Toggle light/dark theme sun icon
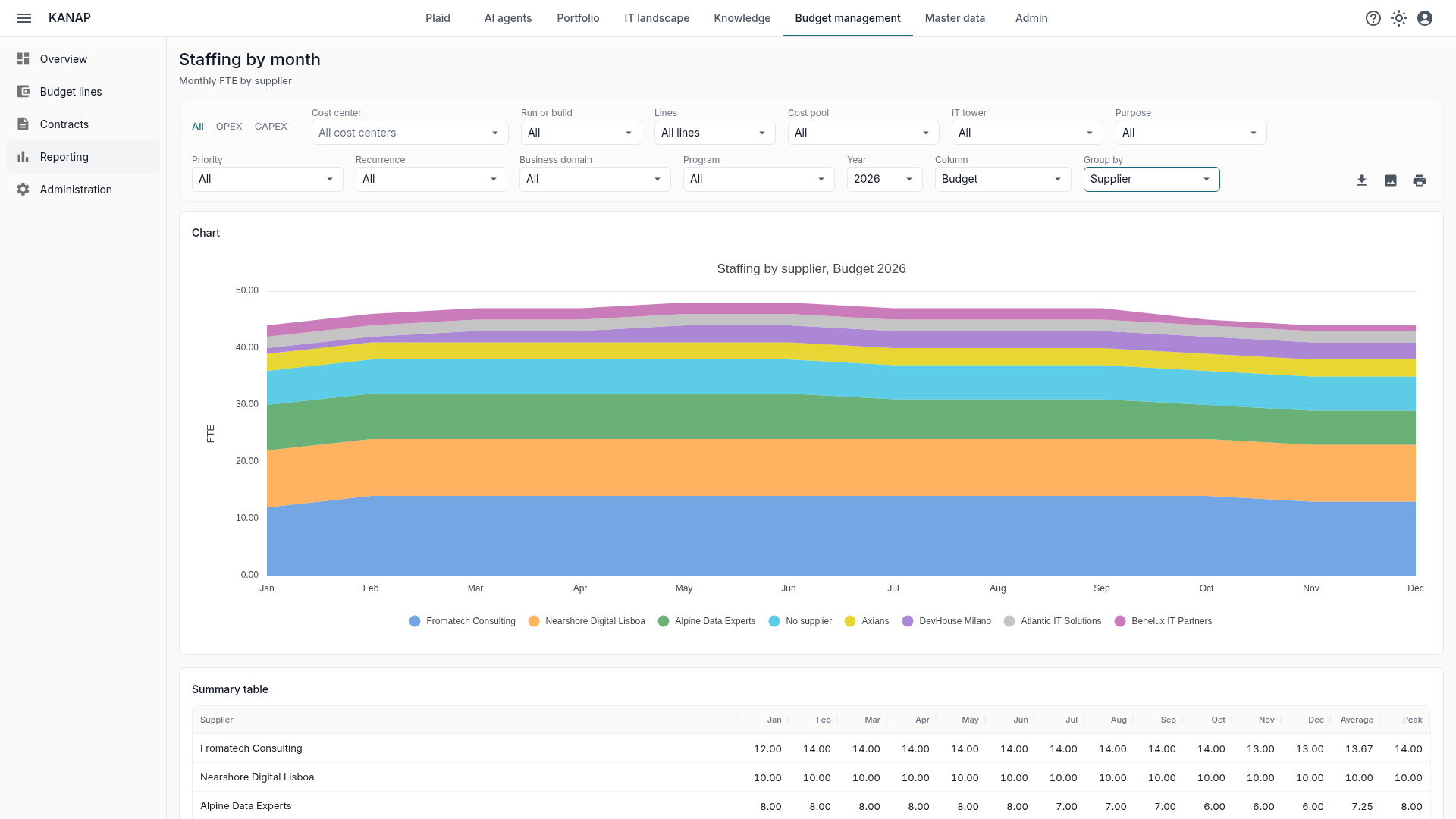The height and width of the screenshot is (819, 1456). click(1399, 18)
